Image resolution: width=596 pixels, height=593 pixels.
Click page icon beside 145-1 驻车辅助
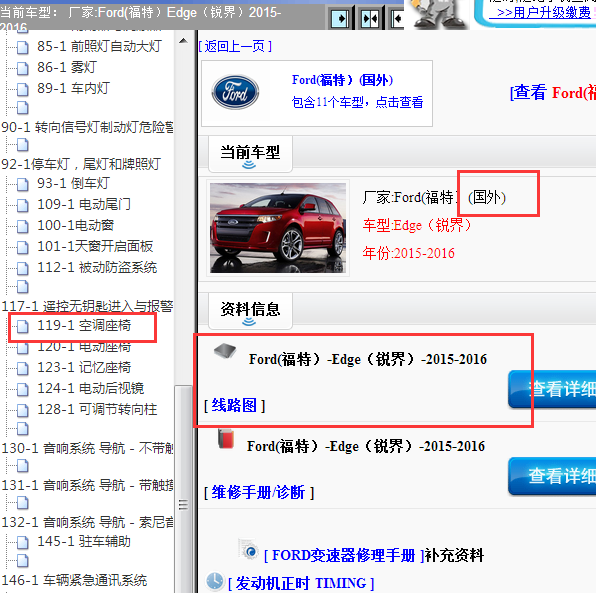point(23,542)
